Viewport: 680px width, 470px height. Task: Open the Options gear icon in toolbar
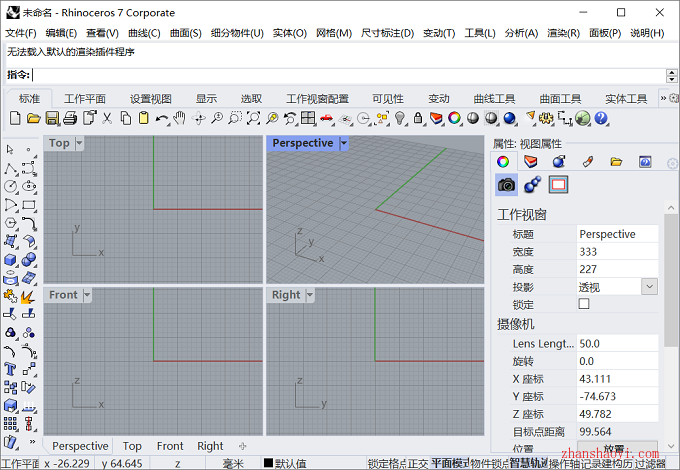click(546, 118)
